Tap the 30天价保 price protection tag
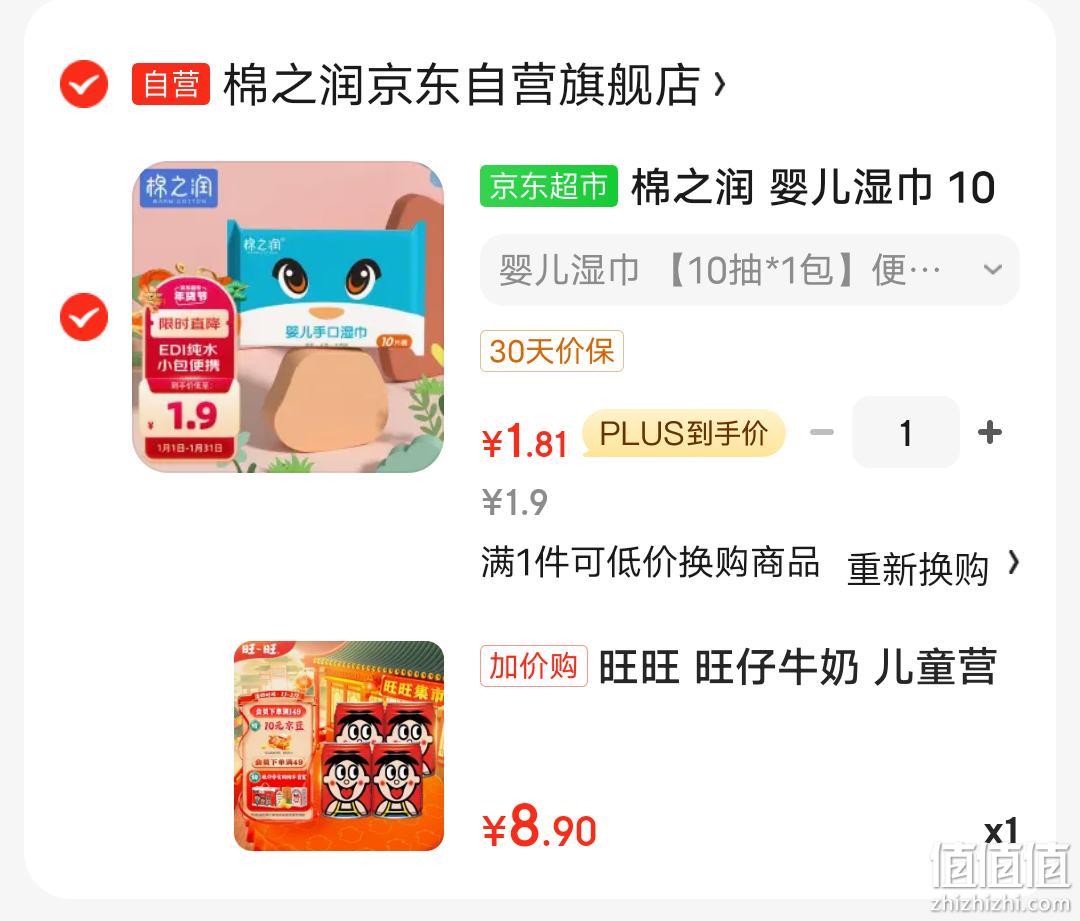The image size is (1080, 921). (552, 351)
